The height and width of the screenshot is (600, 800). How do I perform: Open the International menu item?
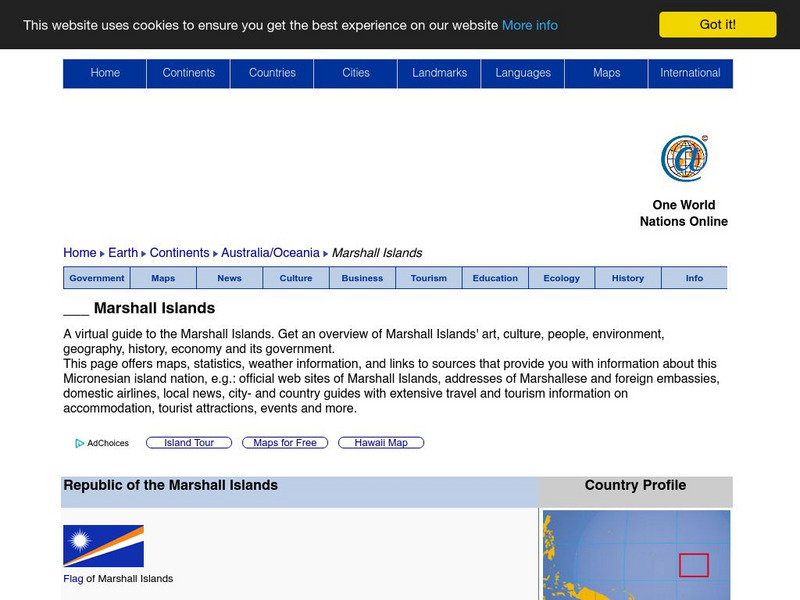[690, 72]
